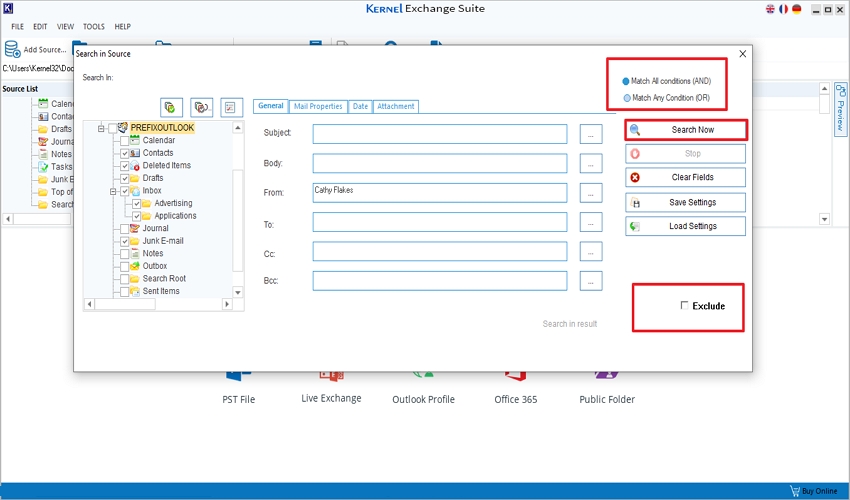This screenshot has width=850, height=500.
Task: Click the Clear Fields button
Action: click(686, 177)
